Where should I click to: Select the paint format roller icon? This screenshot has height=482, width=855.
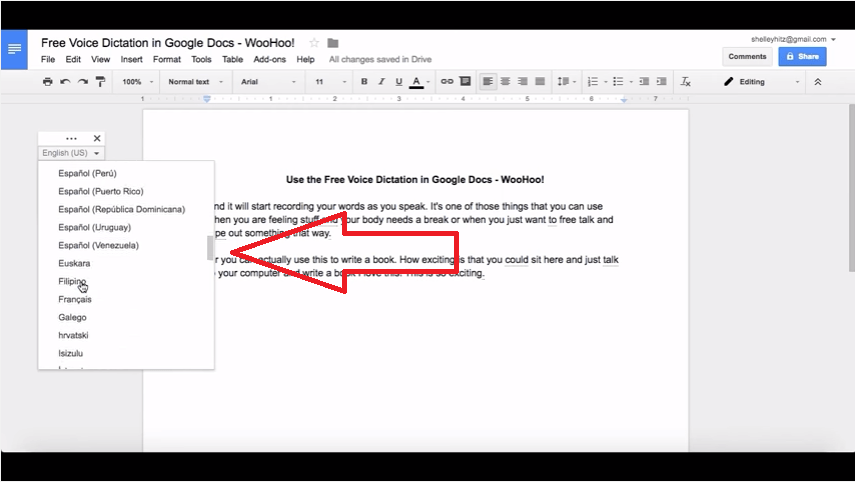100,82
